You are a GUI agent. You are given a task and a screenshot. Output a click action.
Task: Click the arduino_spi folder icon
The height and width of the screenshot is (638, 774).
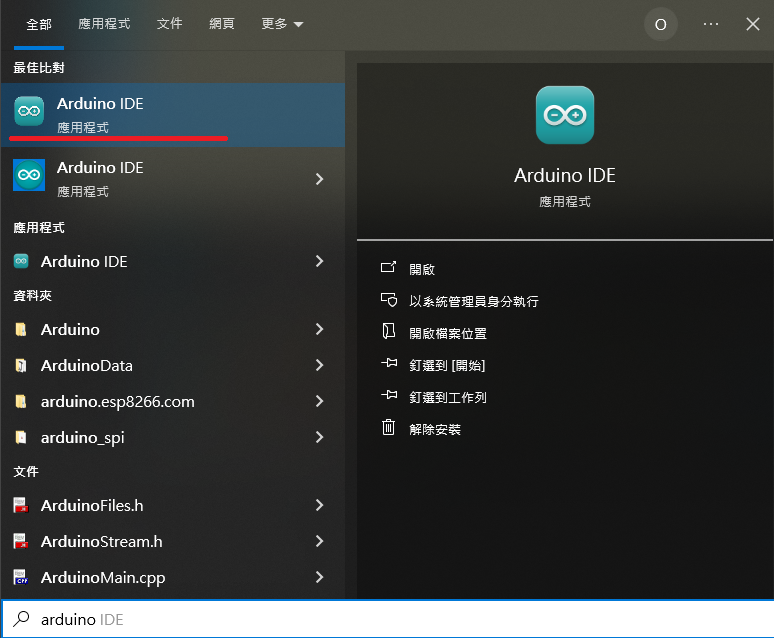coord(21,438)
